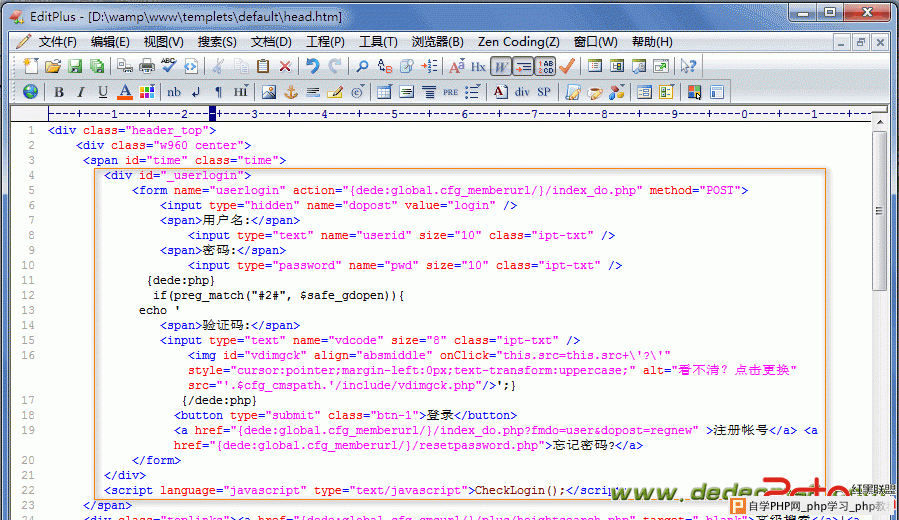Set font color with red A
The height and width of the screenshot is (520, 899).
pyautogui.click(x=124, y=92)
